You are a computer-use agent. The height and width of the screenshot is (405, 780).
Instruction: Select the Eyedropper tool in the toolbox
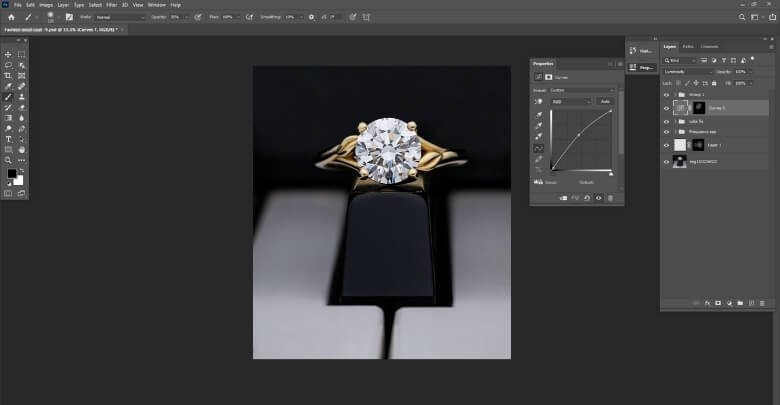(x=8, y=86)
